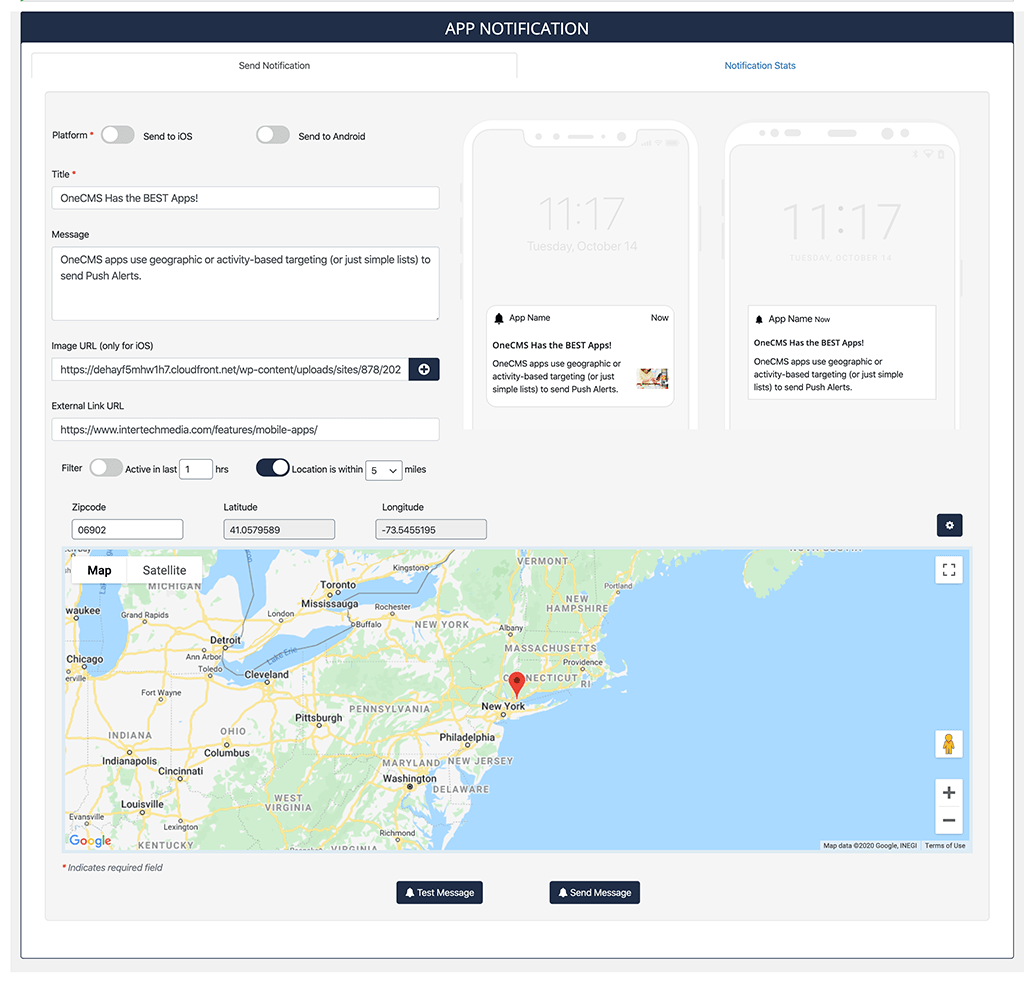Click the Zipcode input field
1024x984 pixels.
tap(127, 530)
